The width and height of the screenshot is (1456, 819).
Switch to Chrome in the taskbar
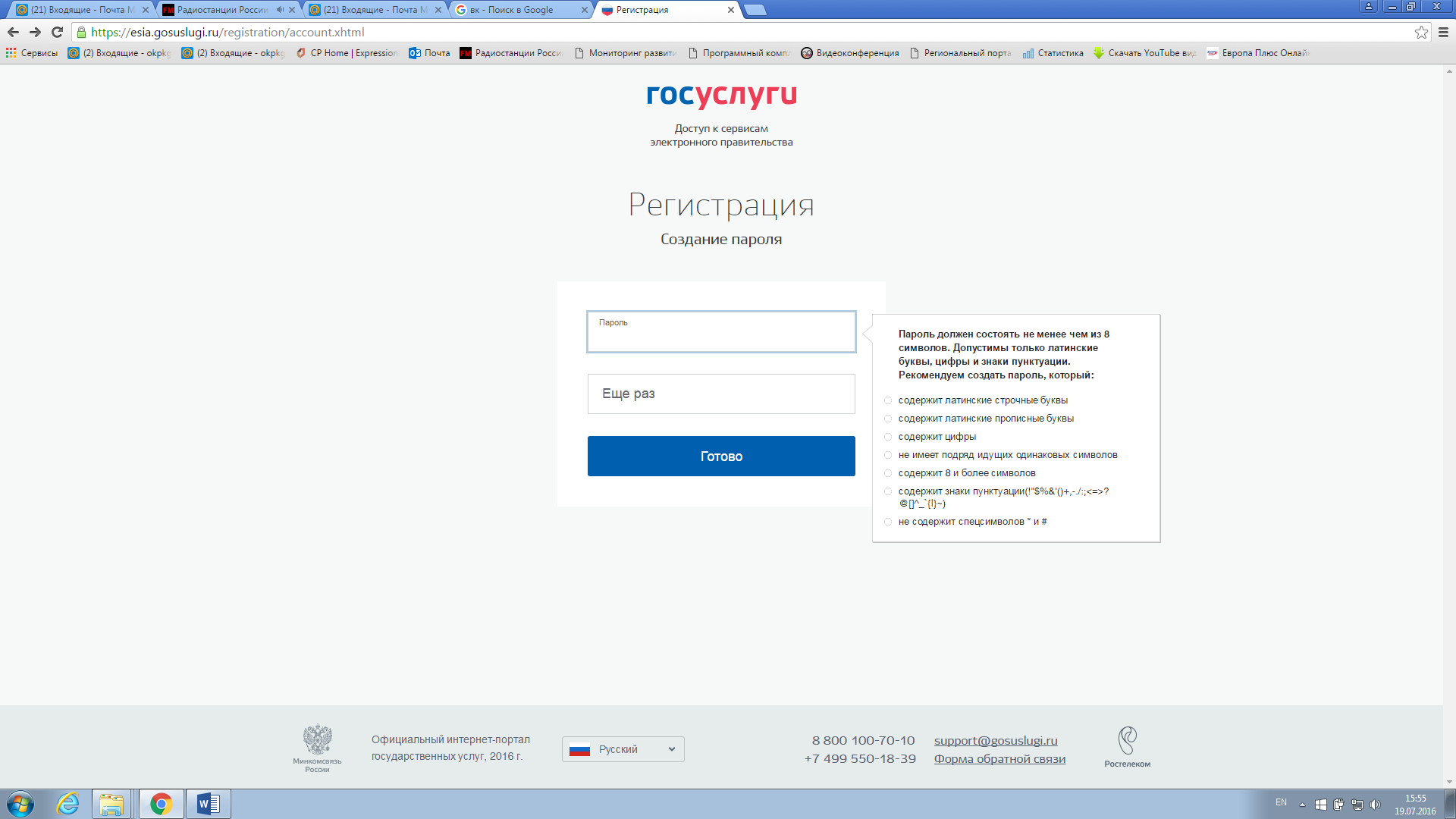coord(161,804)
